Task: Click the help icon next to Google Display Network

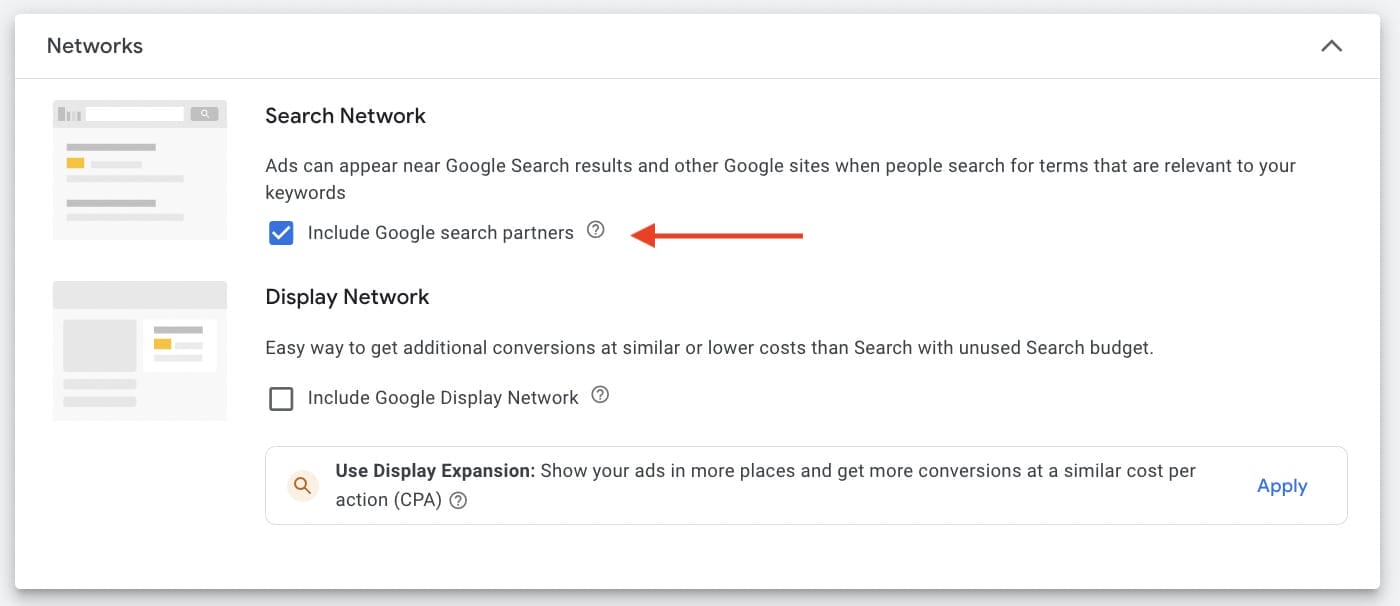Action: [600, 396]
